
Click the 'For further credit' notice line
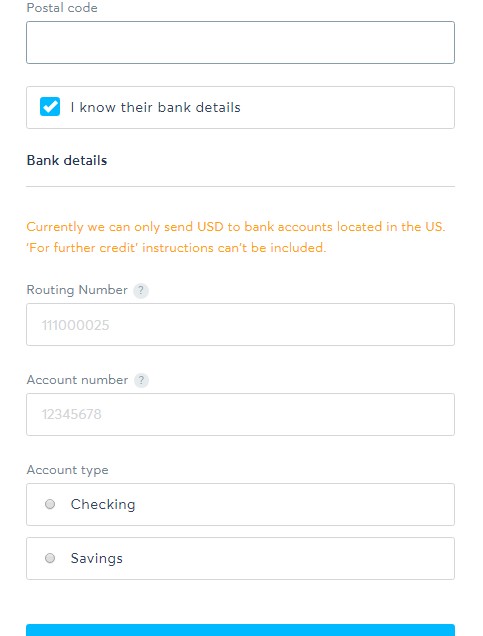point(176,247)
